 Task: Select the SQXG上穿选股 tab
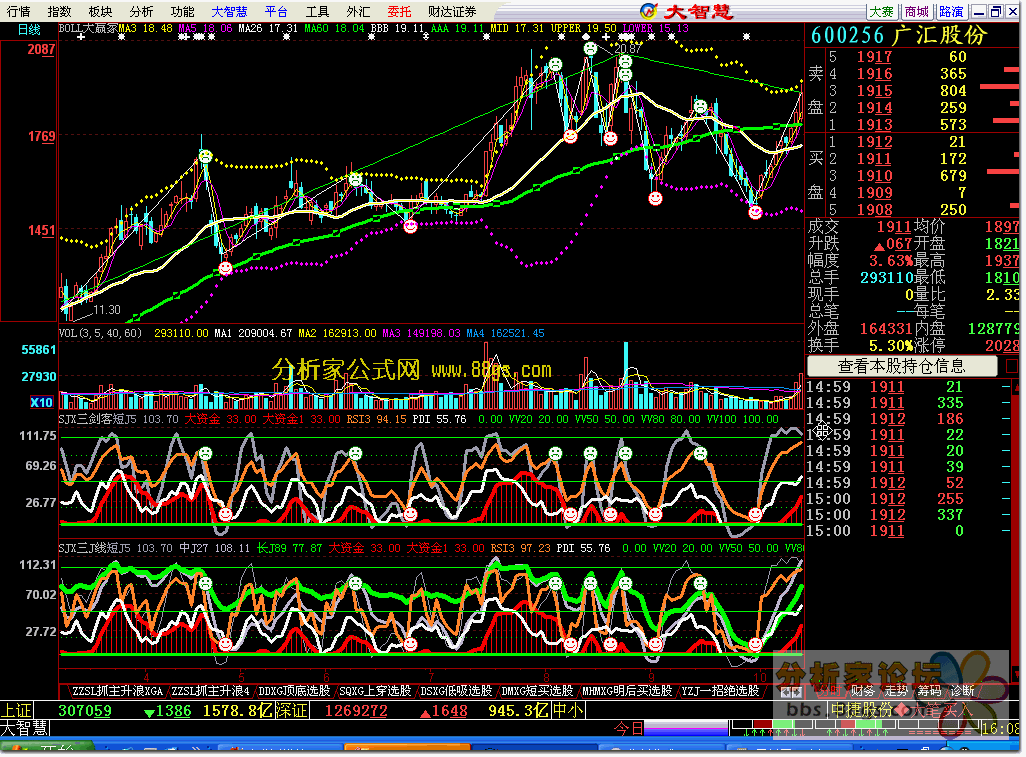pos(375,690)
